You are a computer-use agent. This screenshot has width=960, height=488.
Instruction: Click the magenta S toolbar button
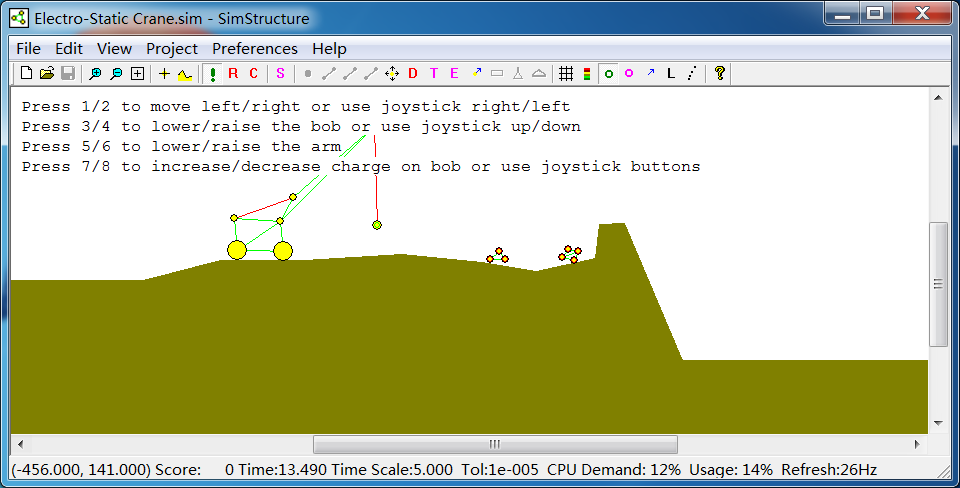pos(280,73)
